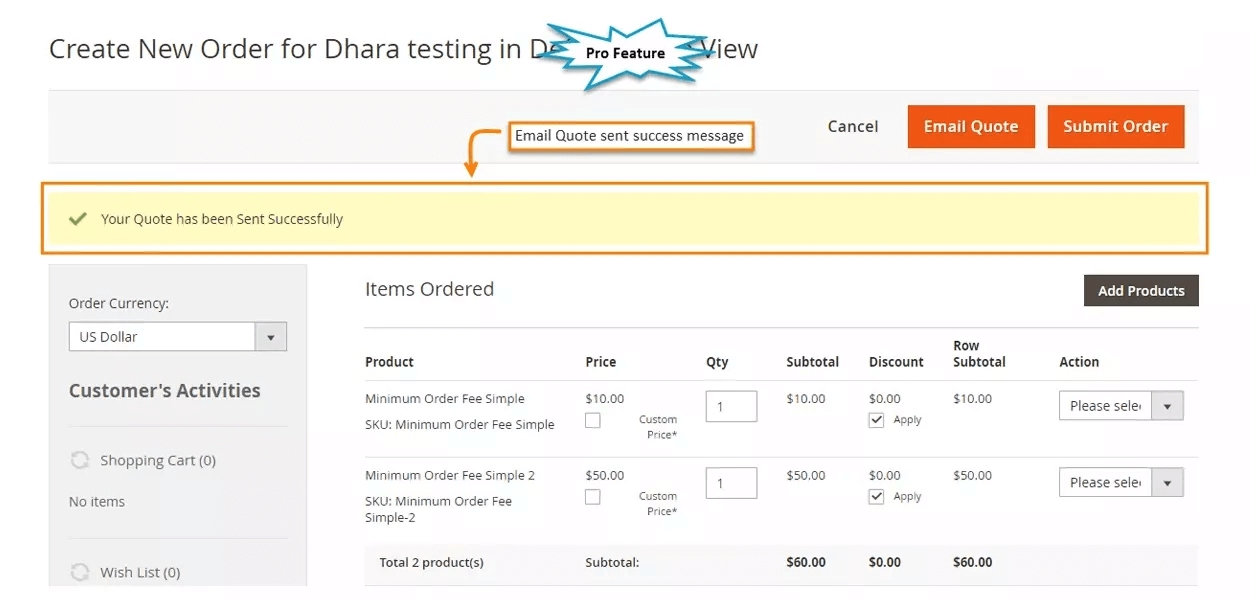Uncheck Apply discount for second product

coord(877,497)
